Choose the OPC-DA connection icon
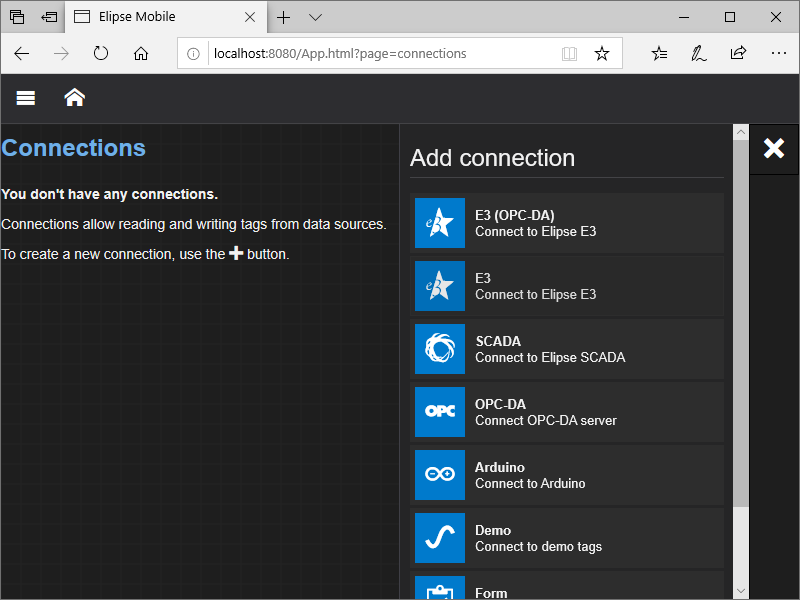Image resolution: width=800 pixels, height=600 pixels. pyautogui.click(x=440, y=412)
